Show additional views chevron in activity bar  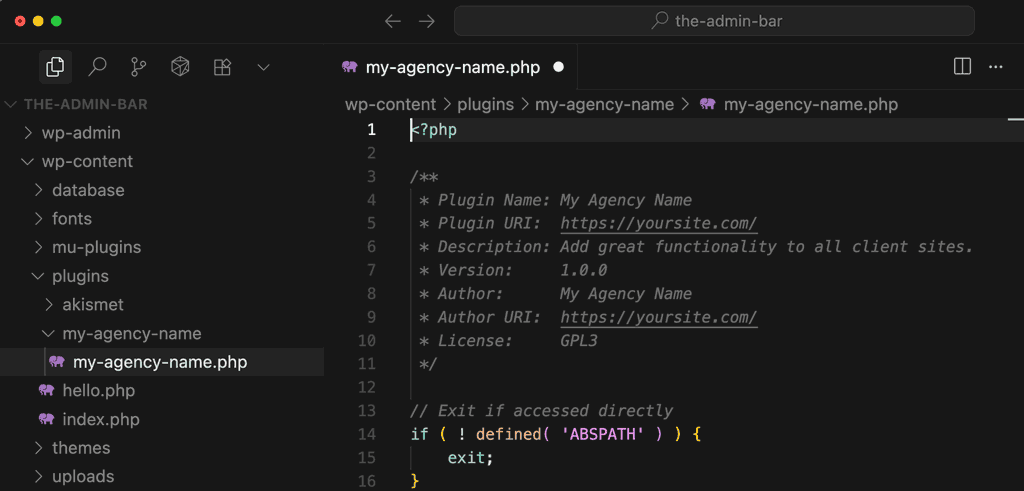click(263, 67)
